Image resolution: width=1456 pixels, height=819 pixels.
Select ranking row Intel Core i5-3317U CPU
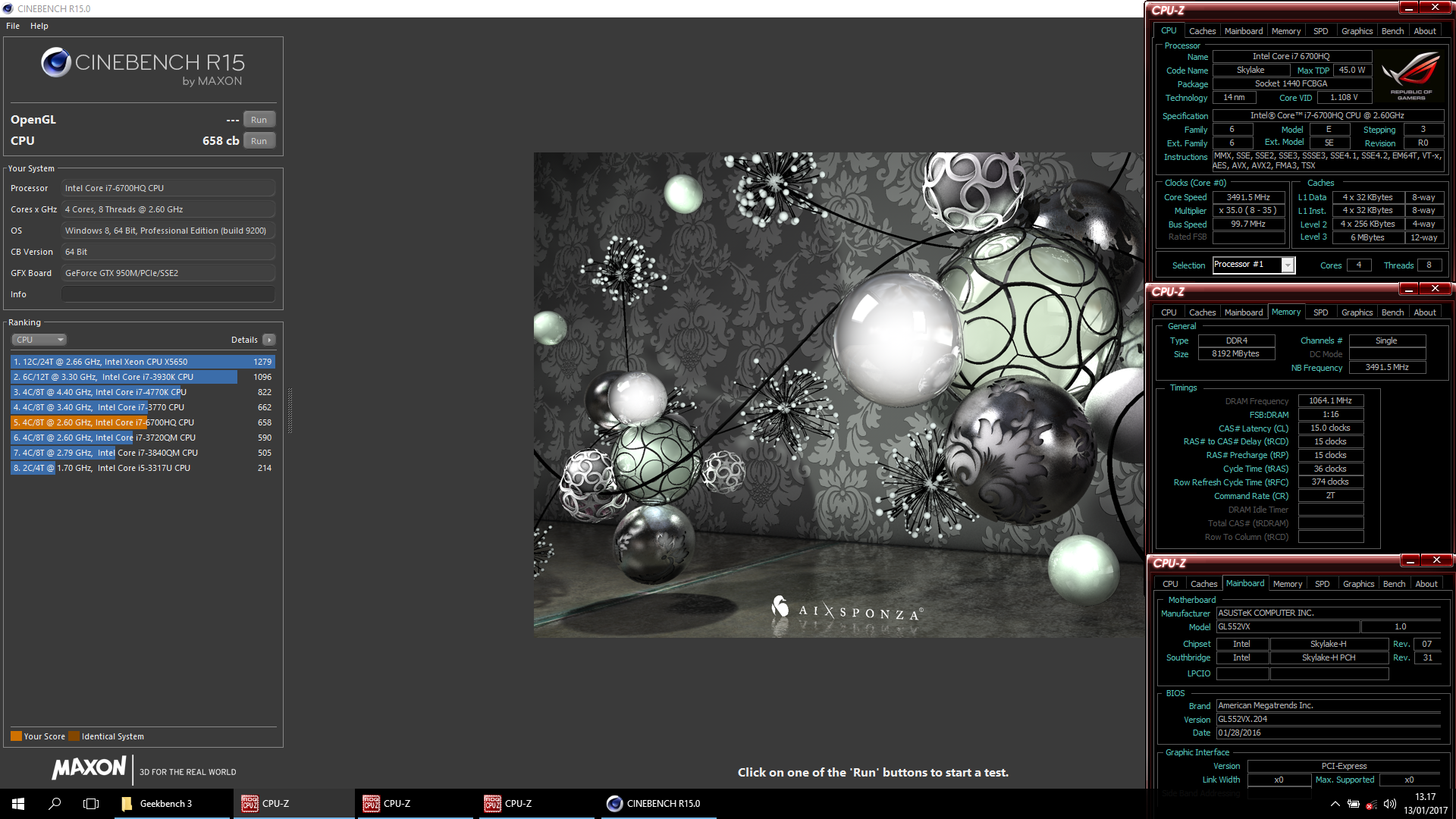point(143,468)
